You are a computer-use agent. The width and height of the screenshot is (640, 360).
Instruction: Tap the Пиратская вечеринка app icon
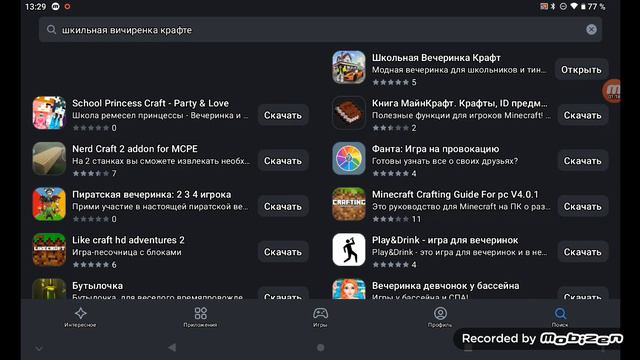(x=49, y=204)
